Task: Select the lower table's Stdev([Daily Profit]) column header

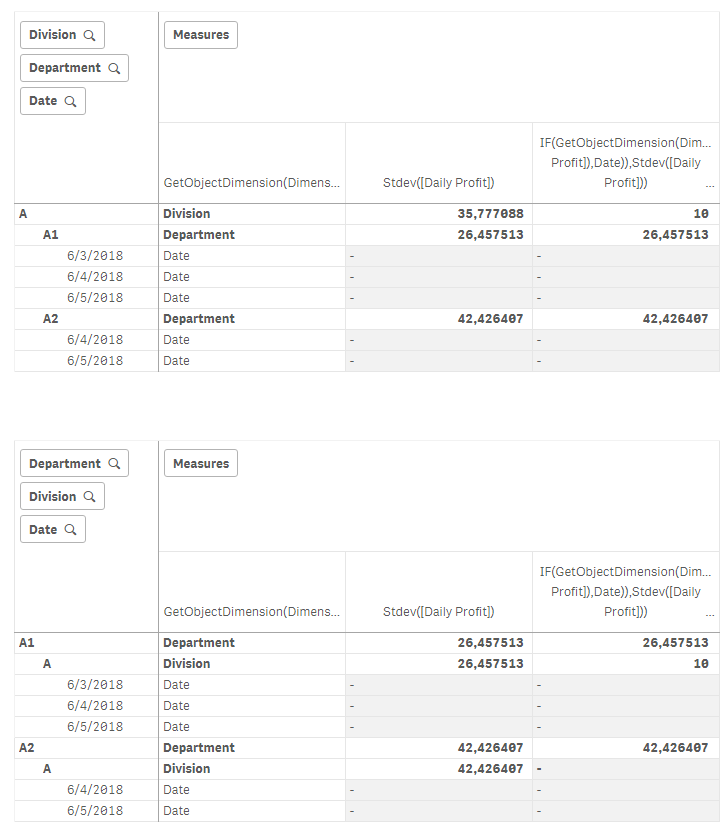Action: tap(439, 612)
